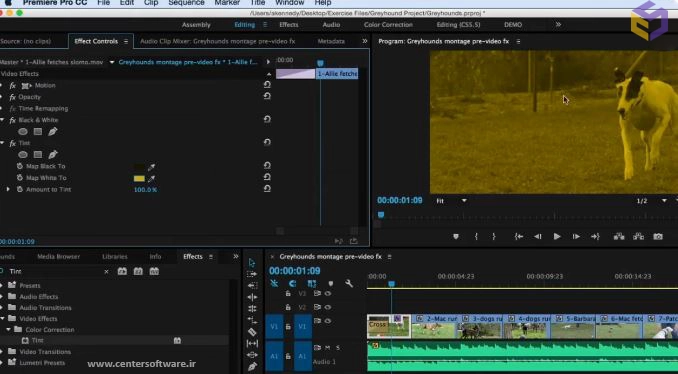The height and width of the screenshot is (374, 678).
Task: Select the Slip tool
Action: coord(252,343)
